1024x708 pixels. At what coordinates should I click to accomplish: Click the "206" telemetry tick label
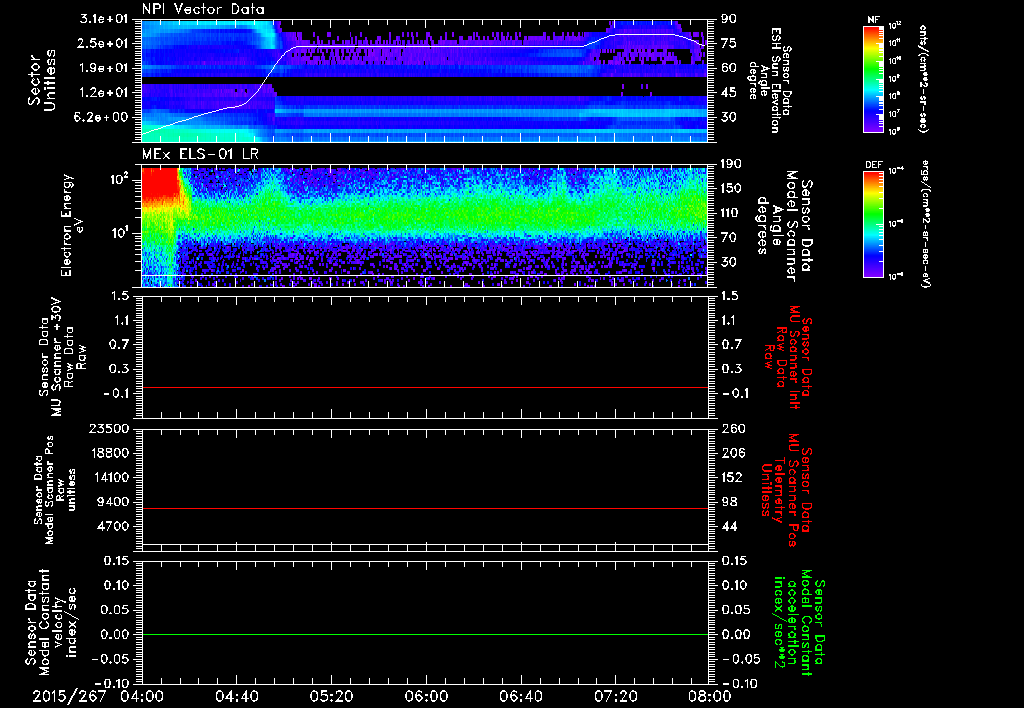(x=732, y=453)
